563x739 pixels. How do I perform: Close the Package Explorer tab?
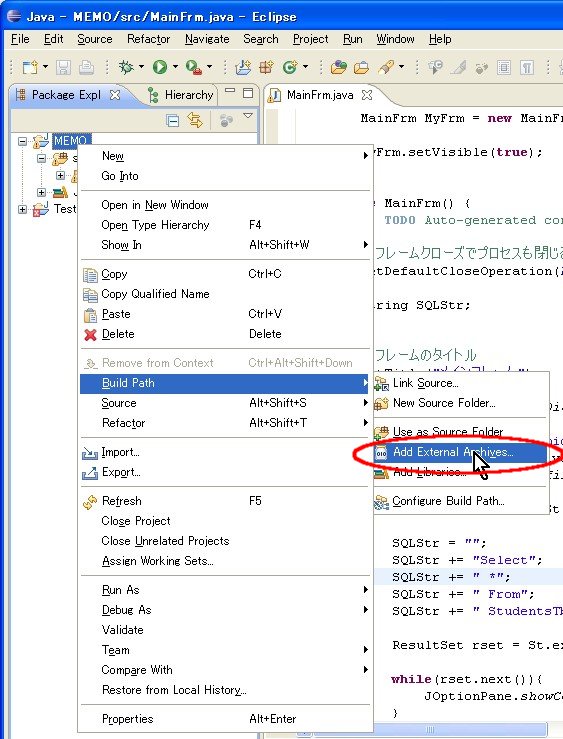click(x=114, y=95)
